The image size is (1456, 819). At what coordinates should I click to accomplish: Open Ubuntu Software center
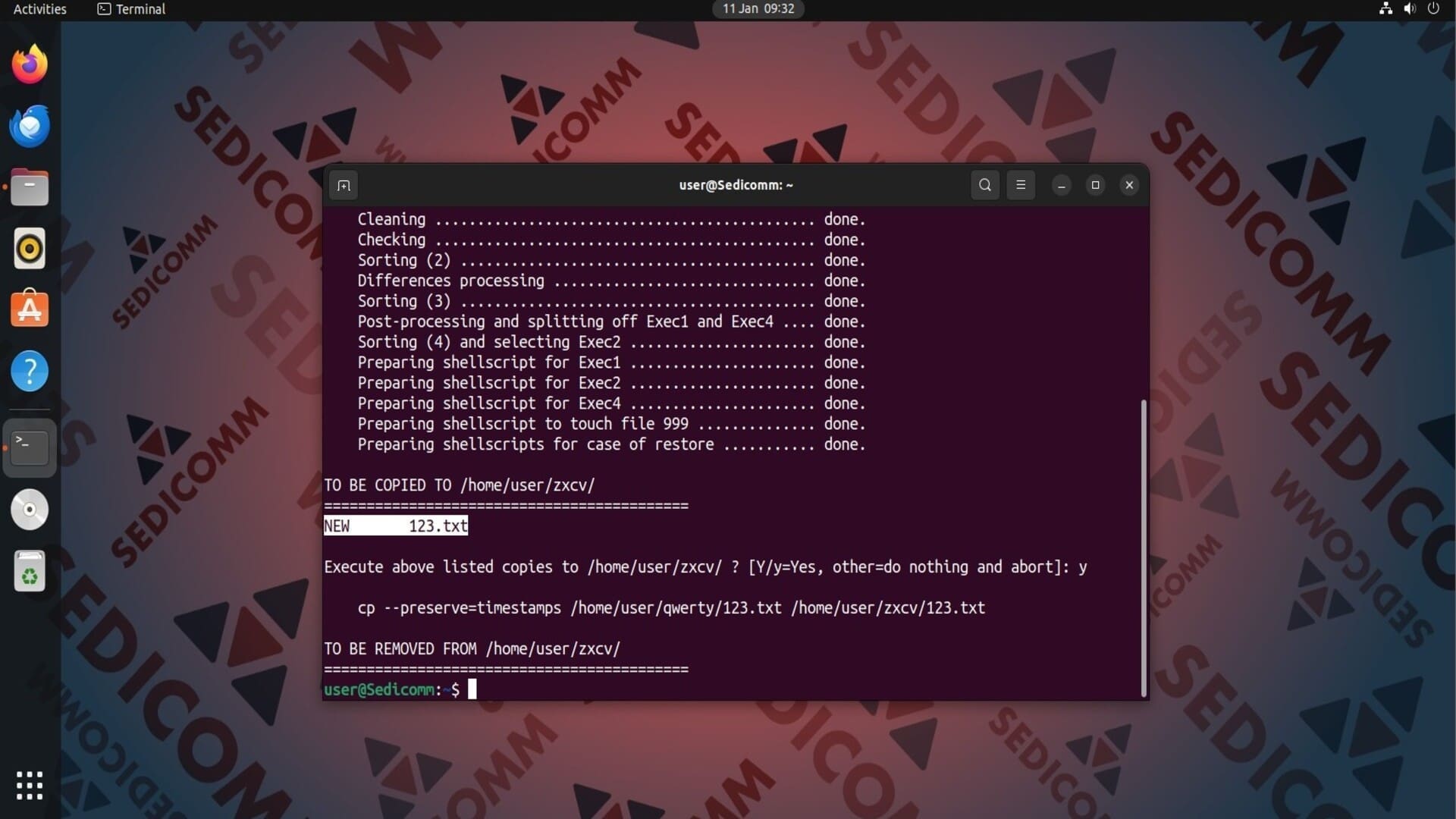(x=30, y=309)
